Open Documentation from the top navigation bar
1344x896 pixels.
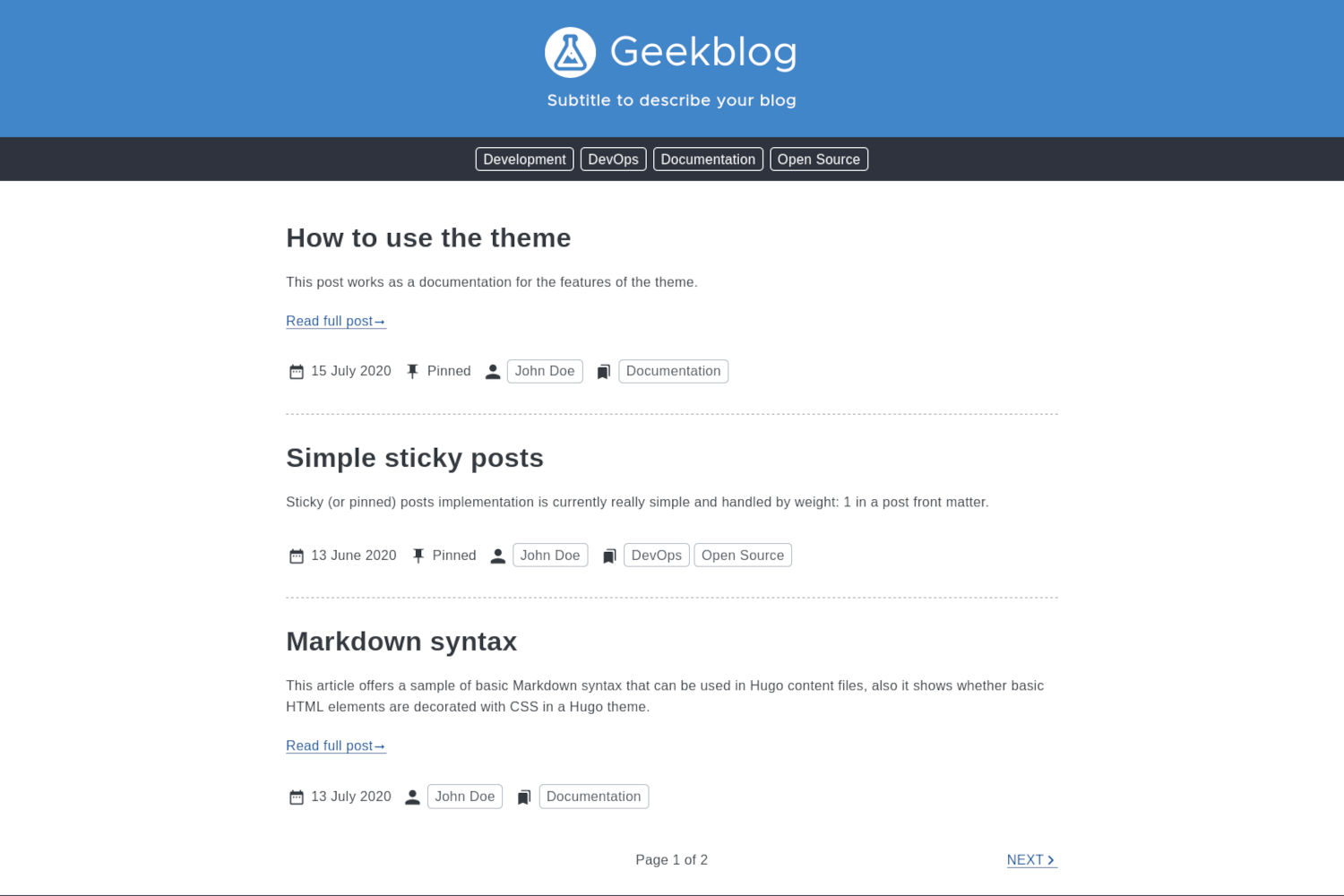708,159
